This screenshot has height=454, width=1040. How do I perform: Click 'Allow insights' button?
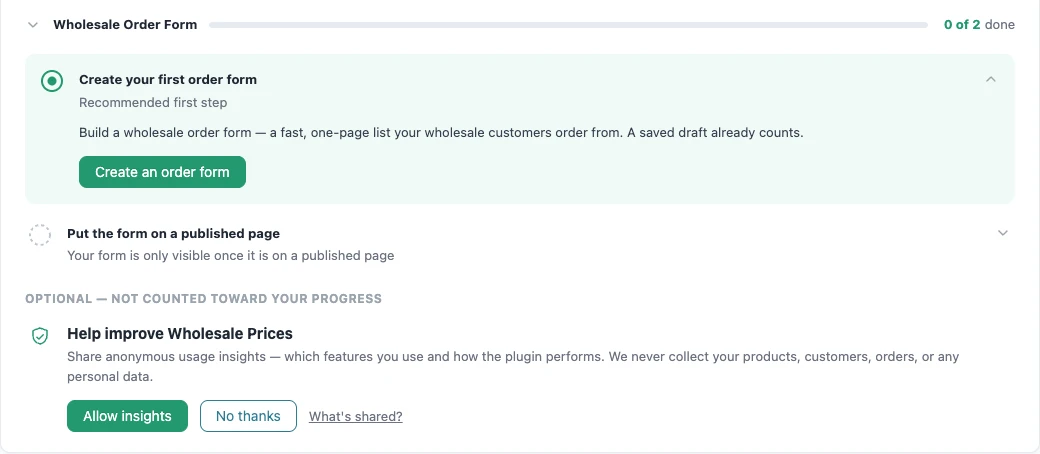pyautogui.click(x=127, y=416)
